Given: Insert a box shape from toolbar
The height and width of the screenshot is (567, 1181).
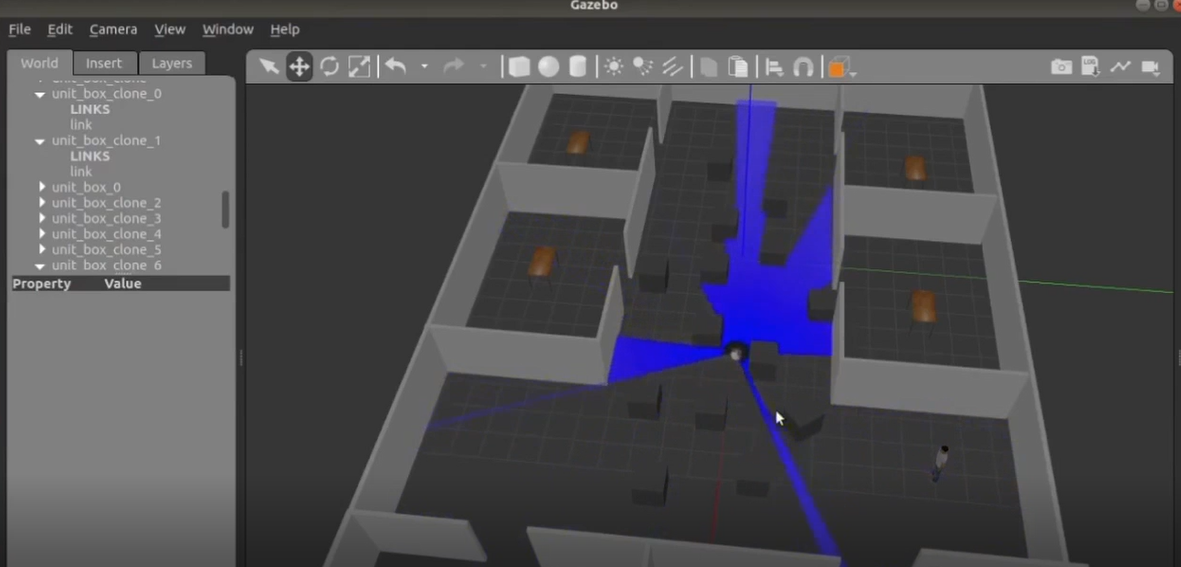Looking at the screenshot, I should tap(519, 67).
